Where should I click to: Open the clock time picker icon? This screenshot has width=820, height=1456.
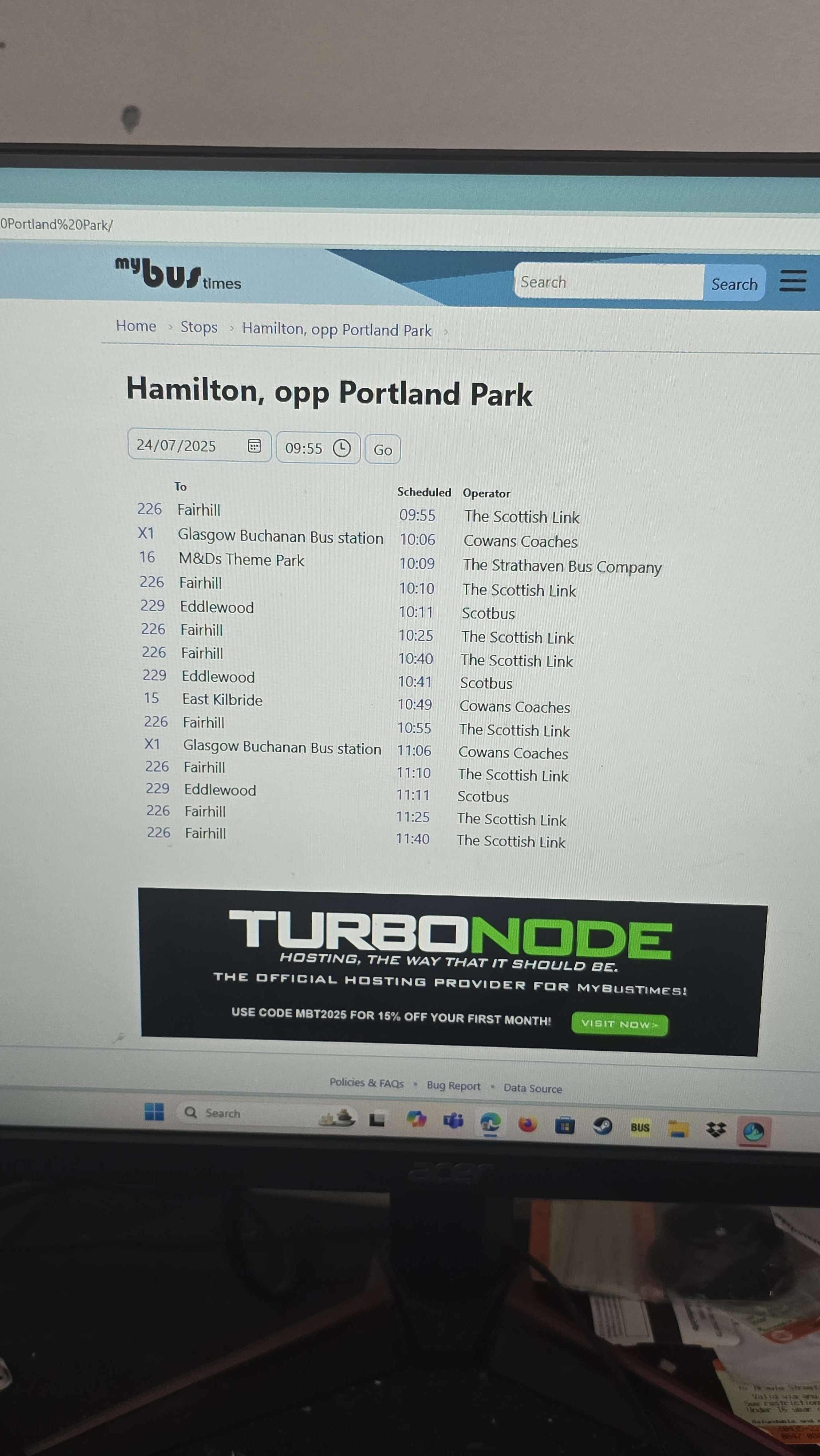342,448
